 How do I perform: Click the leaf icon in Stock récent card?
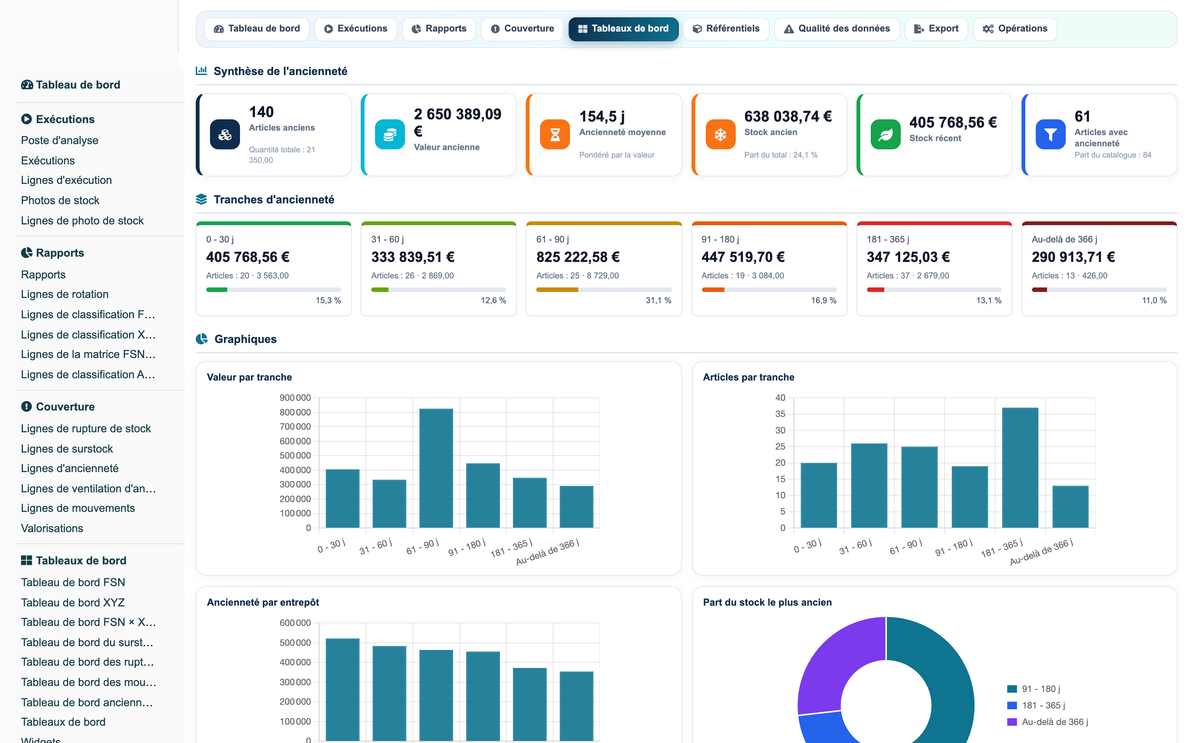885,134
